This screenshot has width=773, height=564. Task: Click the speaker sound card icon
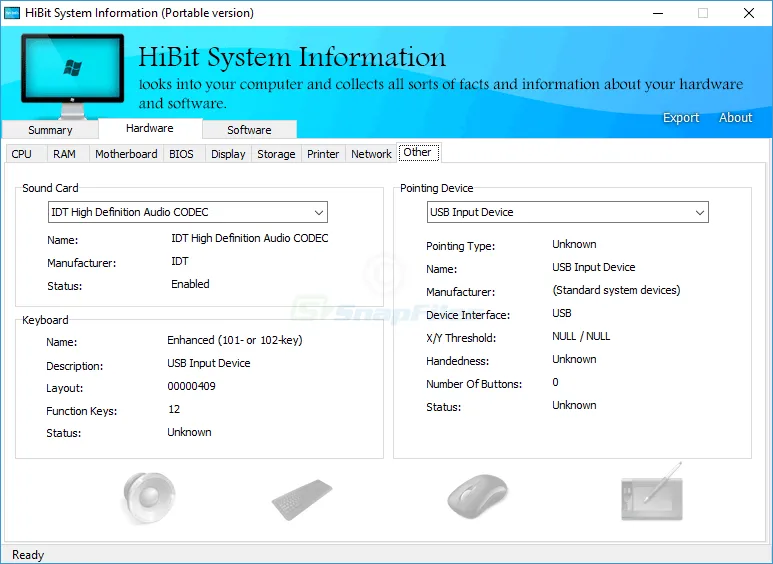[x=149, y=498]
